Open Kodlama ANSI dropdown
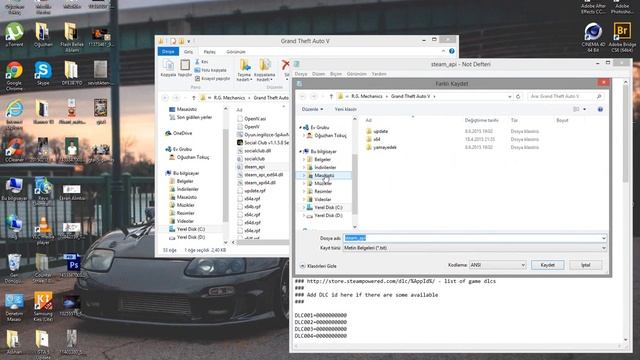 click(x=523, y=265)
